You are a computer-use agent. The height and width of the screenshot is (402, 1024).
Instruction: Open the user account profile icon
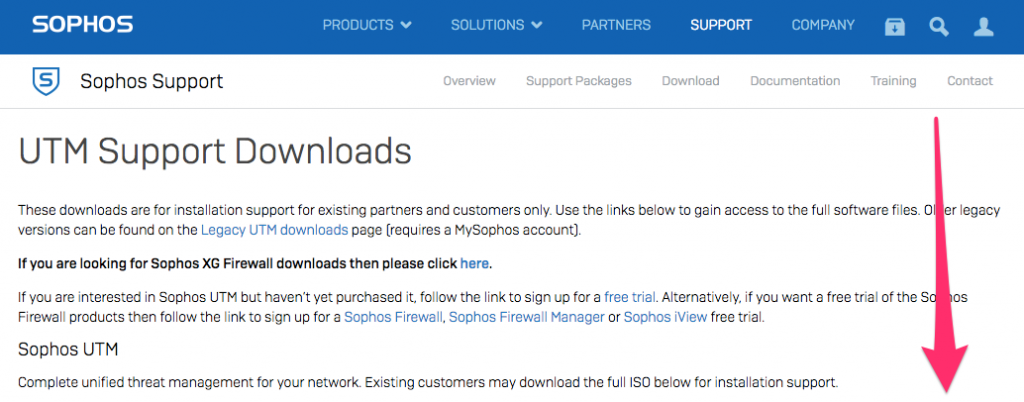click(x=984, y=27)
